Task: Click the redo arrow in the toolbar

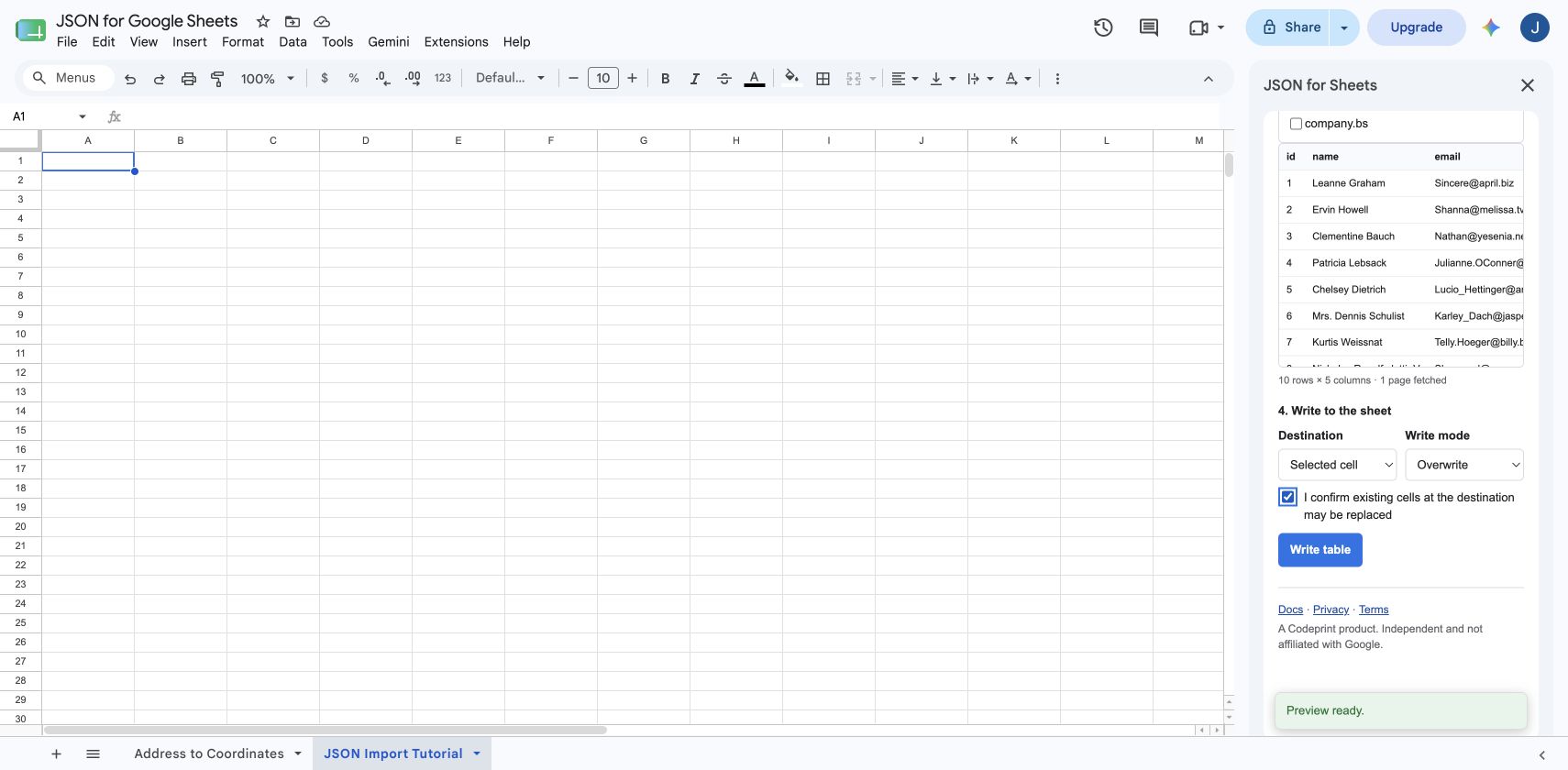Action: (160, 79)
